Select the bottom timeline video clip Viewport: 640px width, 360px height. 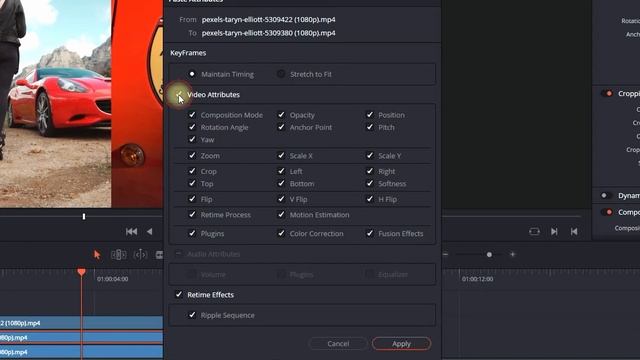coord(81,352)
